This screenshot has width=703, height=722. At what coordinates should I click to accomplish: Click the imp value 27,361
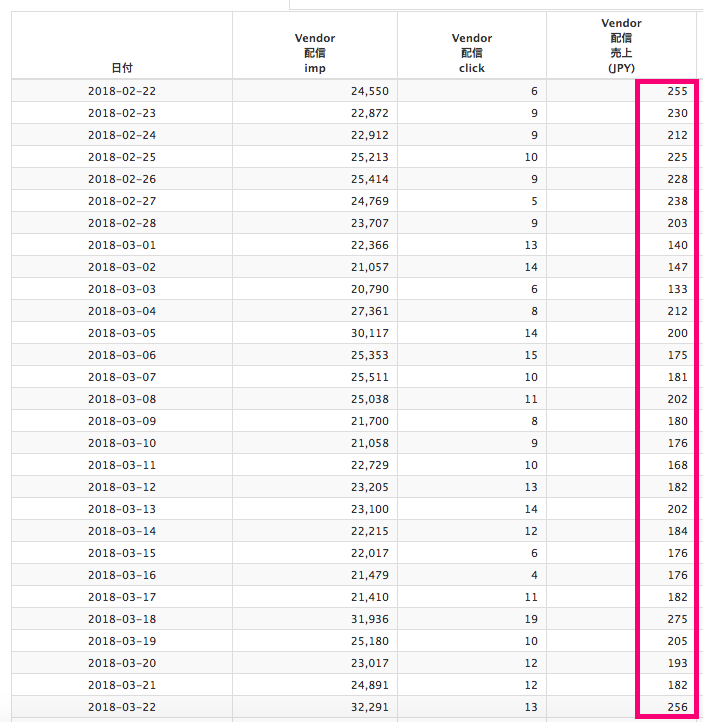click(x=370, y=311)
